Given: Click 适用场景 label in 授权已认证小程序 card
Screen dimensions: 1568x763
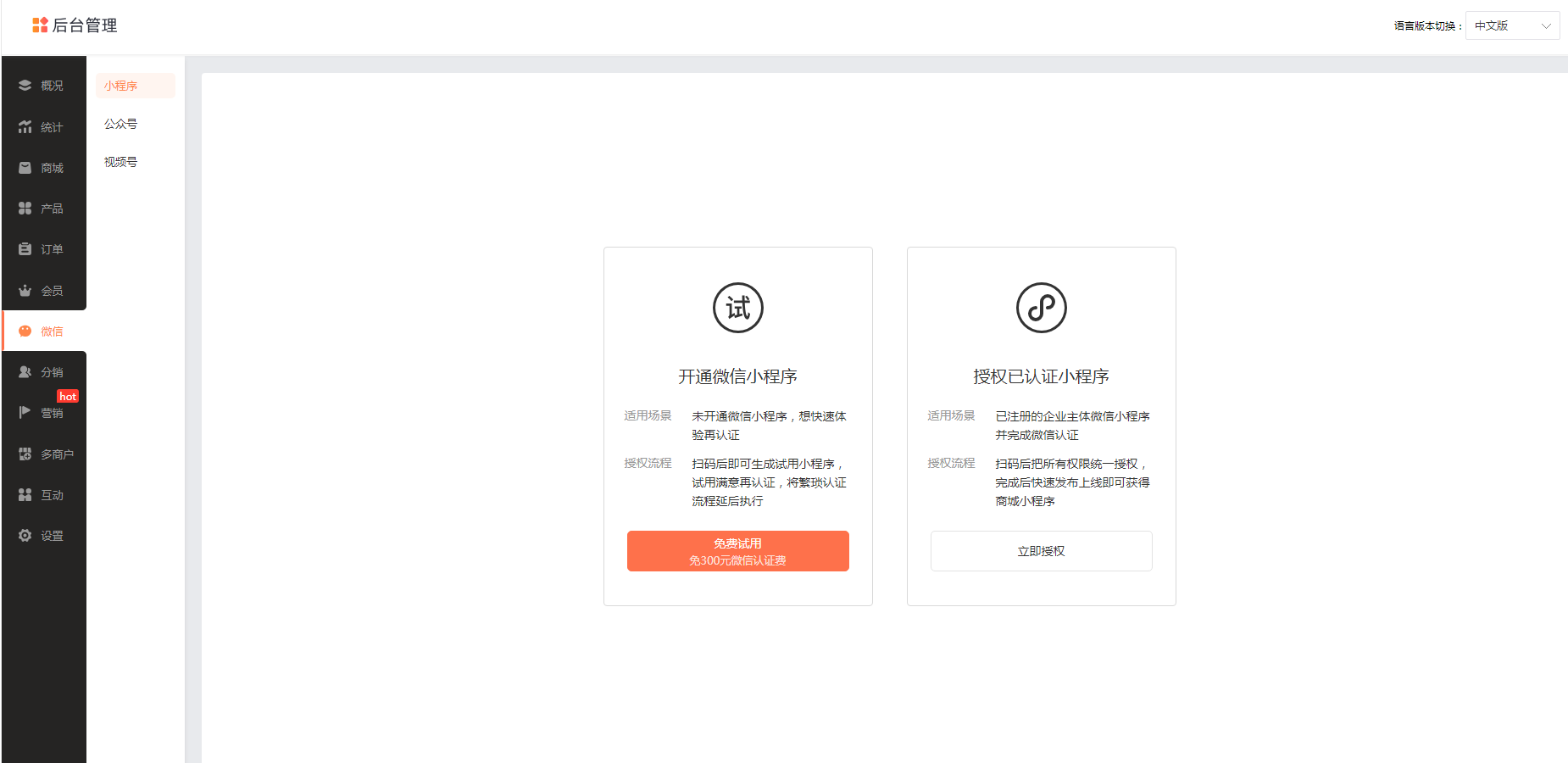Looking at the screenshot, I should [x=951, y=415].
